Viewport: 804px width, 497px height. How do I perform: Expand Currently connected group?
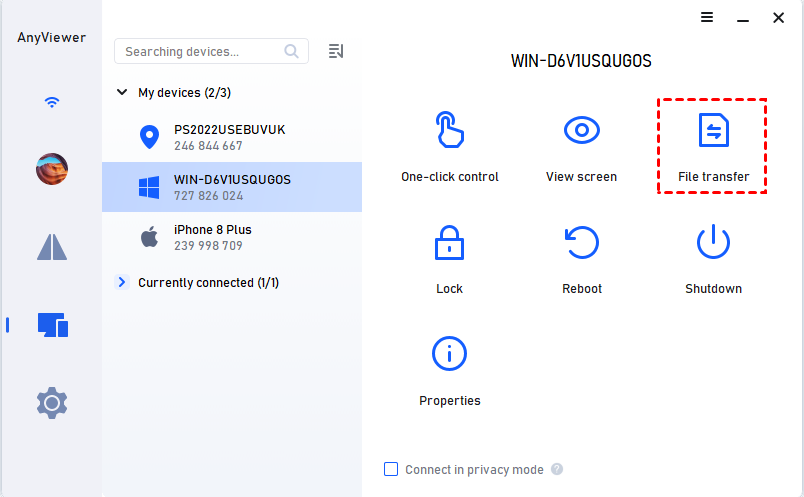122,282
